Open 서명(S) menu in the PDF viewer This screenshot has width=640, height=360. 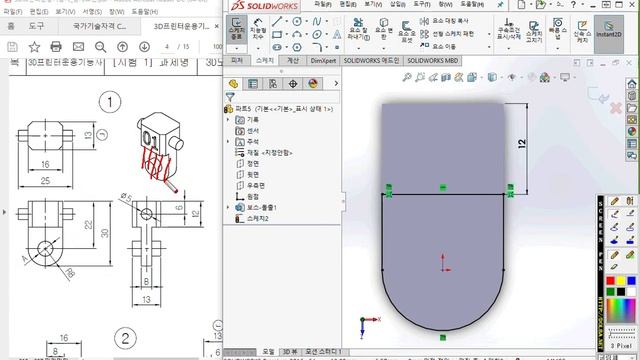92,11
